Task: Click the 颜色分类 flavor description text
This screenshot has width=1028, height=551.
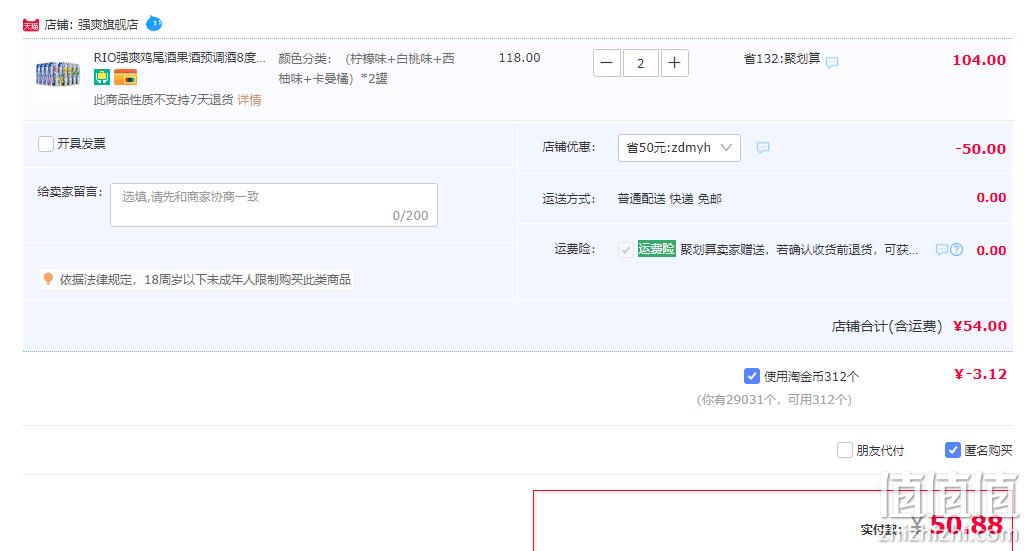Action: (x=366, y=68)
